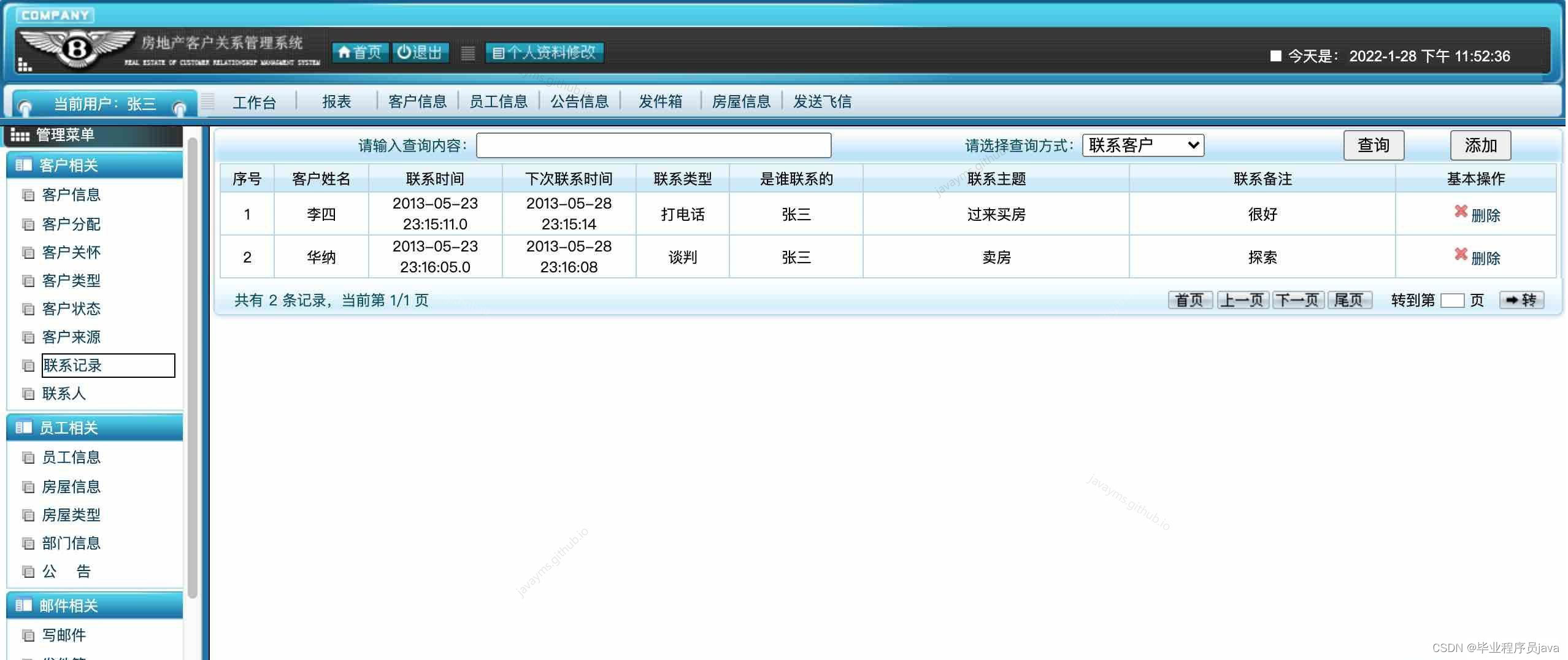Go to 尾页 last page

(1350, 300)
